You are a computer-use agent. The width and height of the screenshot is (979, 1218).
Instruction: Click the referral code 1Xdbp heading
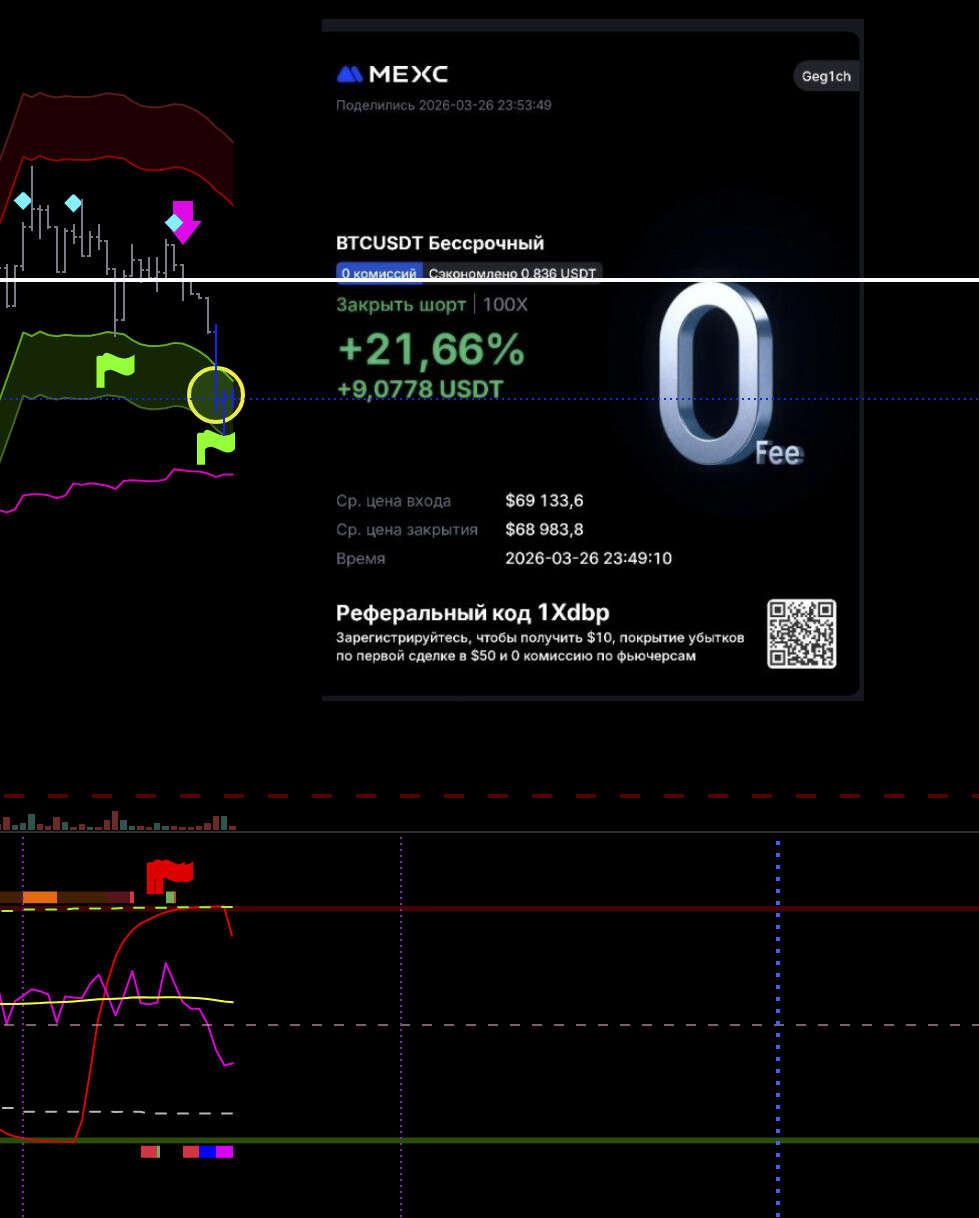pyautogui.click(x=472, y=613)
